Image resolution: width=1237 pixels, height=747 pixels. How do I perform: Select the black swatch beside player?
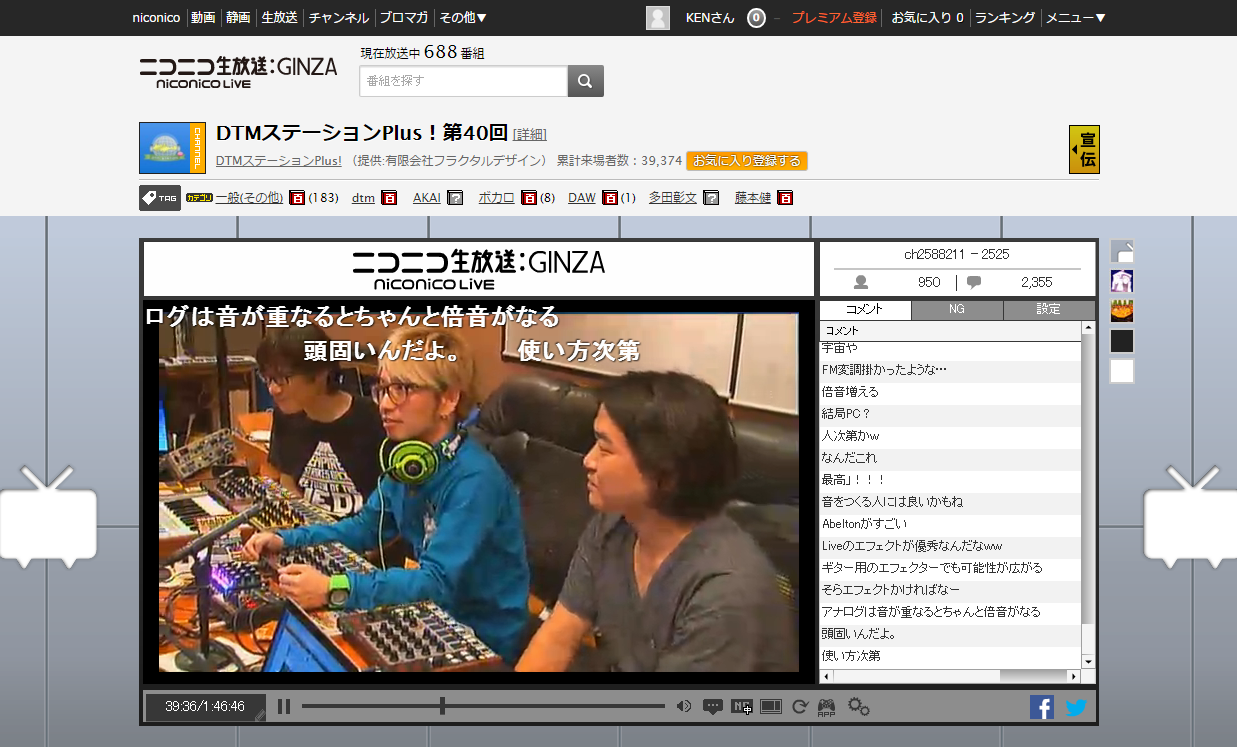(x=1122, y=341)
